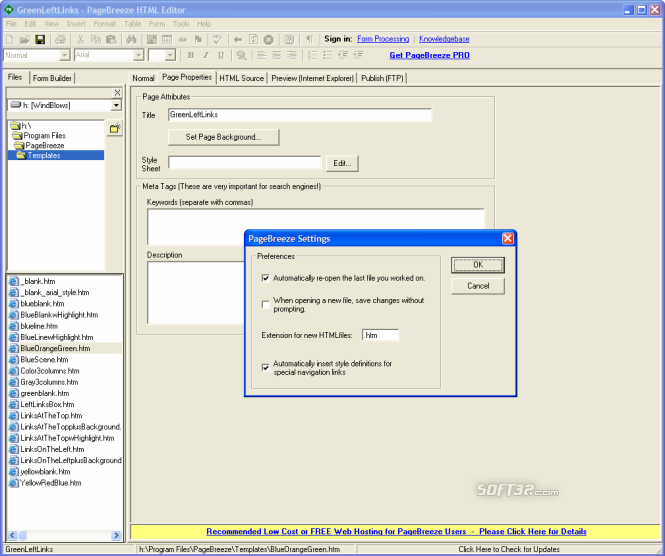Switch to the Publish (FTP) tab
Screen dimensions: 665x556
(382, 78)
